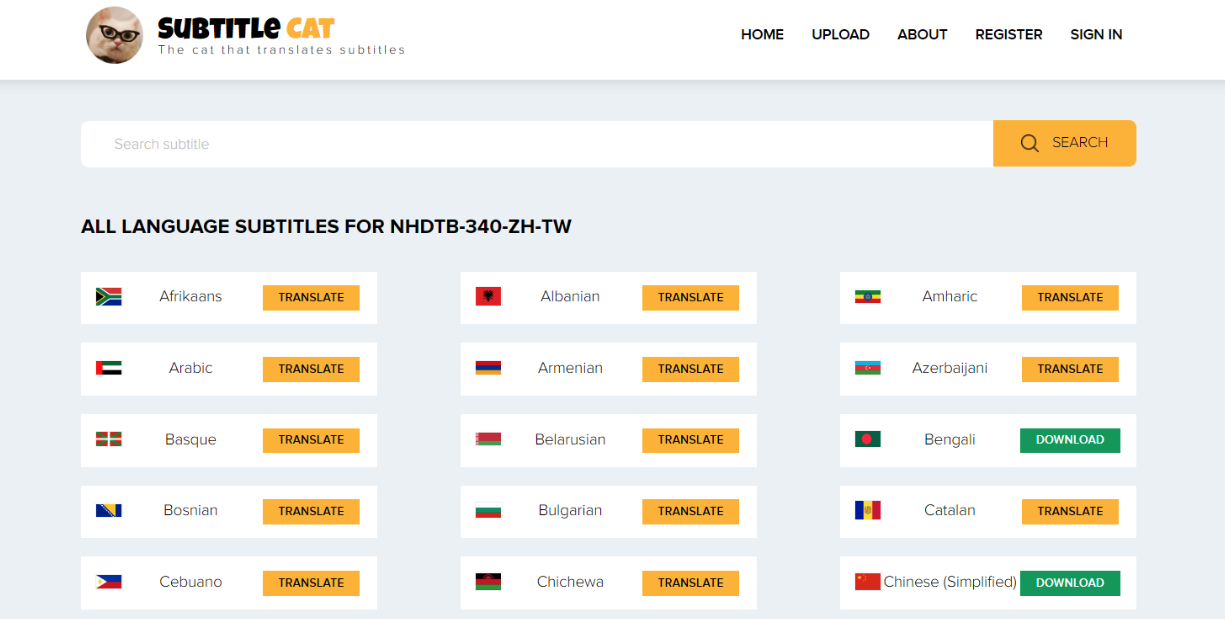This screenshot has height=619, width=1225.
Task: Click TRANSLATE for Armenian
Action: click(690, 369)
